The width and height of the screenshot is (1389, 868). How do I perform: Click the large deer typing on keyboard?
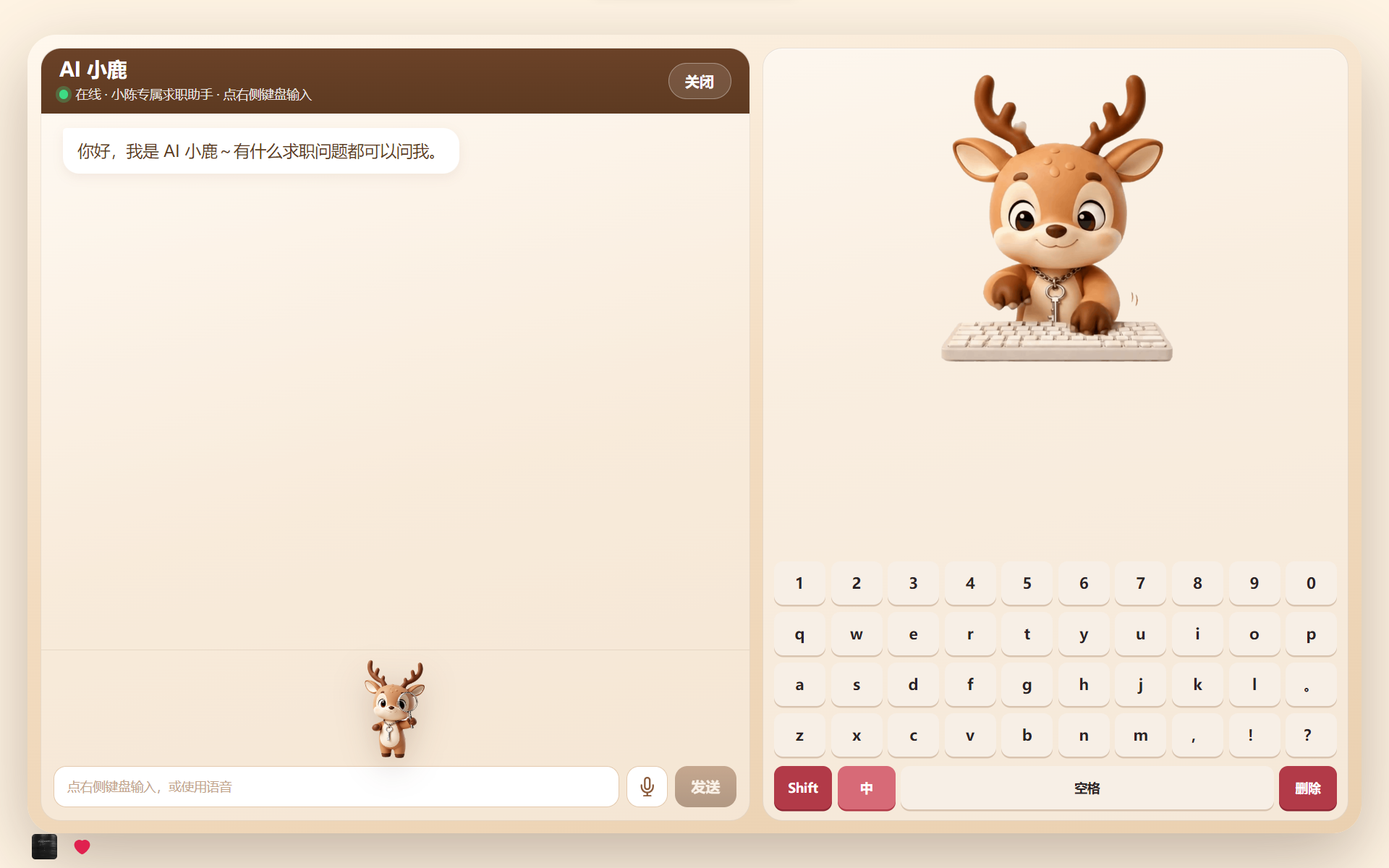[x=1057, y=217]
